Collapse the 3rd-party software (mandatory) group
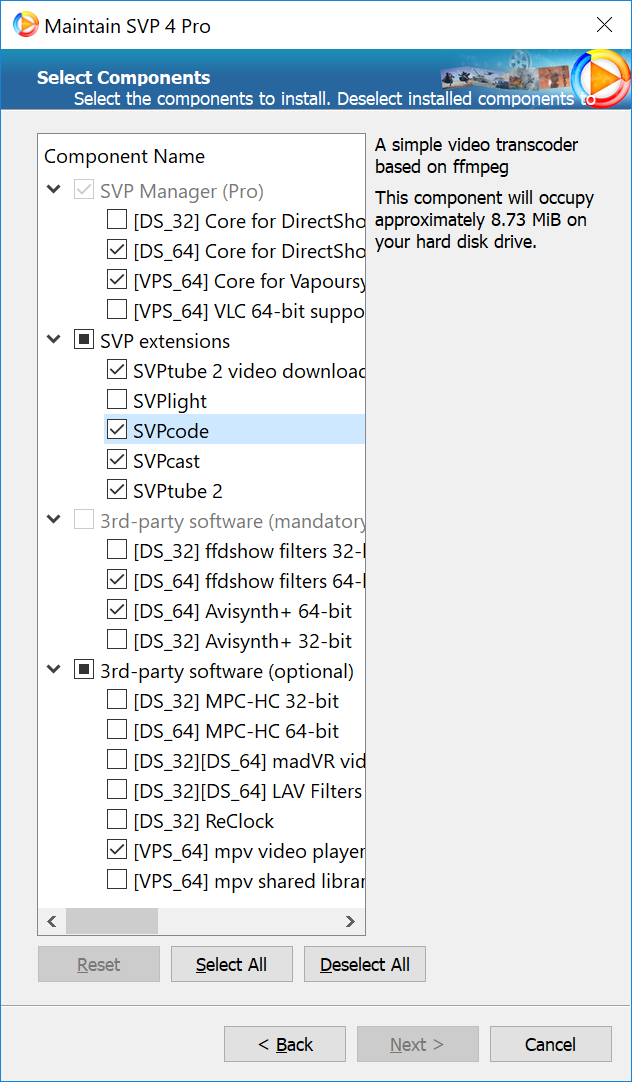The width and height of the screenshot is (632, 1082). tap(53, 521)
